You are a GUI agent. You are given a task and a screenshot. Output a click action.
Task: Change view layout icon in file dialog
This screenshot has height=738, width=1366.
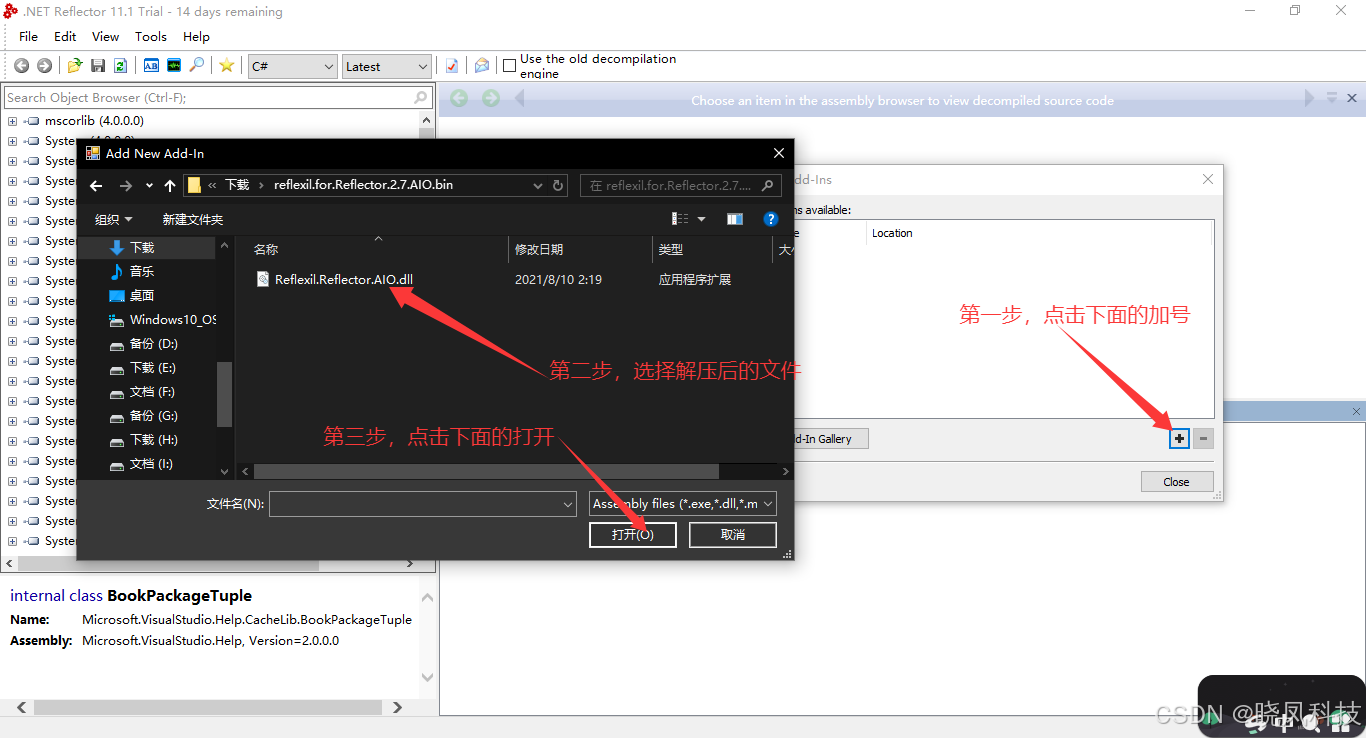pyautogui.click(x=681, y=219)
